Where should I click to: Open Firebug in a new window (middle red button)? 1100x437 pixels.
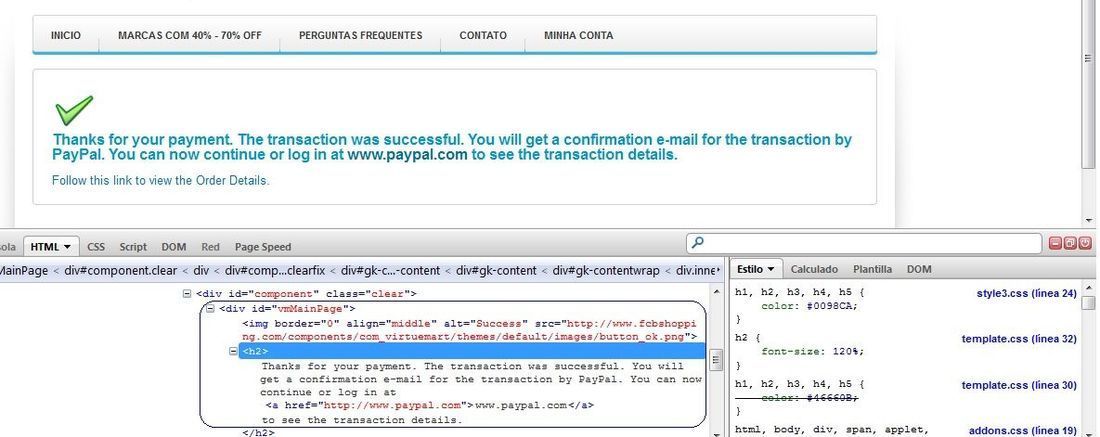1071,243
